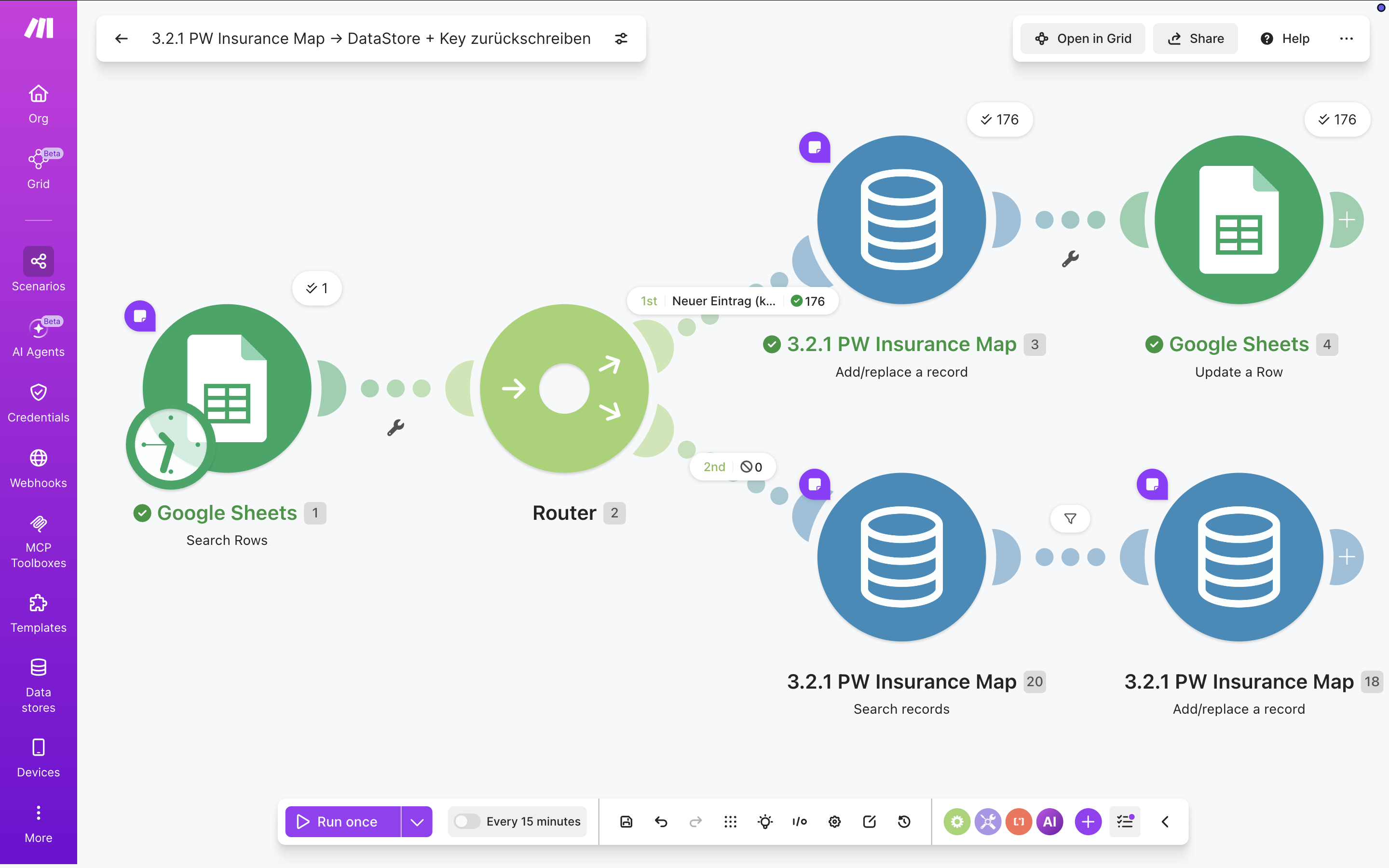1389x868 pixels.
Task: Click the explain flow lightbulb icon
Action: 765,822
